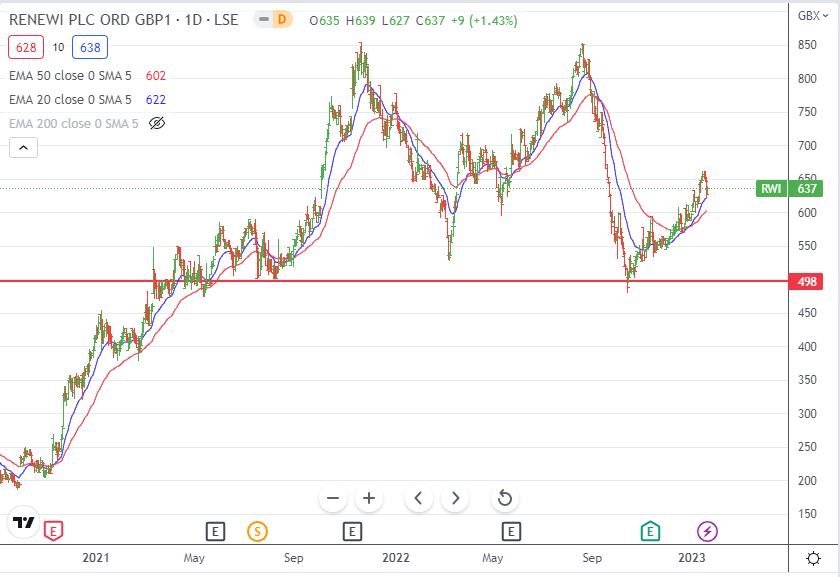
Task: Open the red earnings E flag marker
Action: click(x=53, y=531)
